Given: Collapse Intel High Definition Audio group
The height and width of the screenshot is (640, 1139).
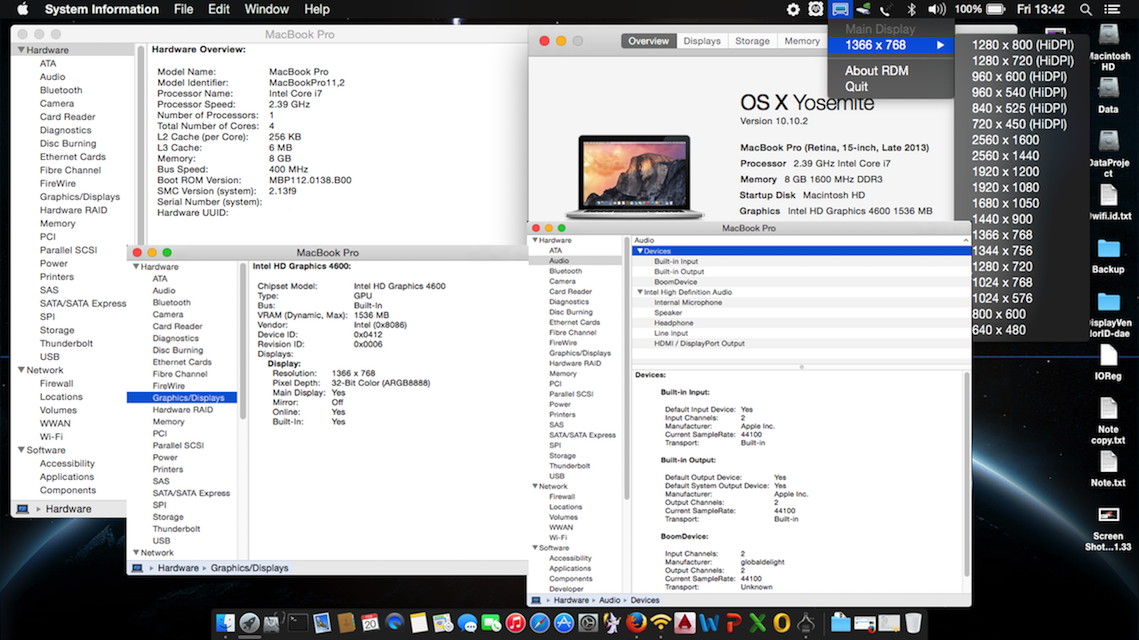Looking at the screenshot, I should (640, 292).
